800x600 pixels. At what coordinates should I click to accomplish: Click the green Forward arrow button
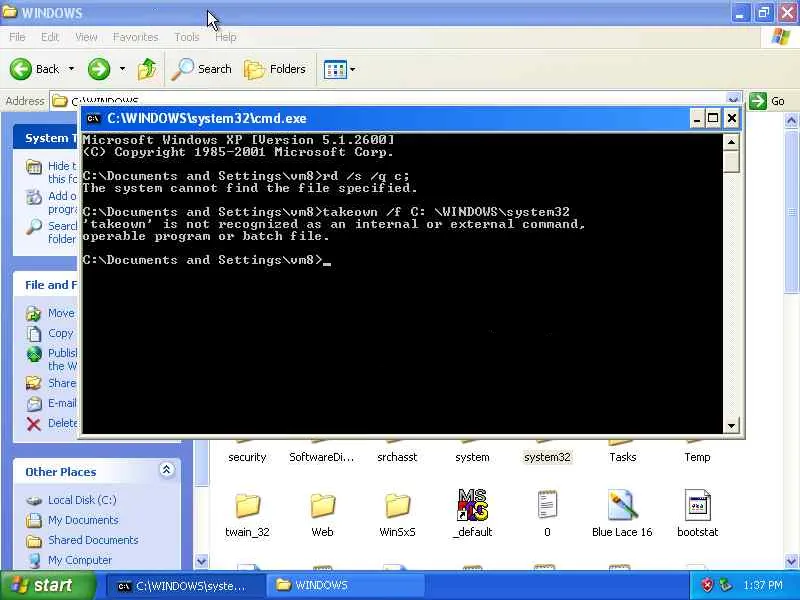[99, 69]
